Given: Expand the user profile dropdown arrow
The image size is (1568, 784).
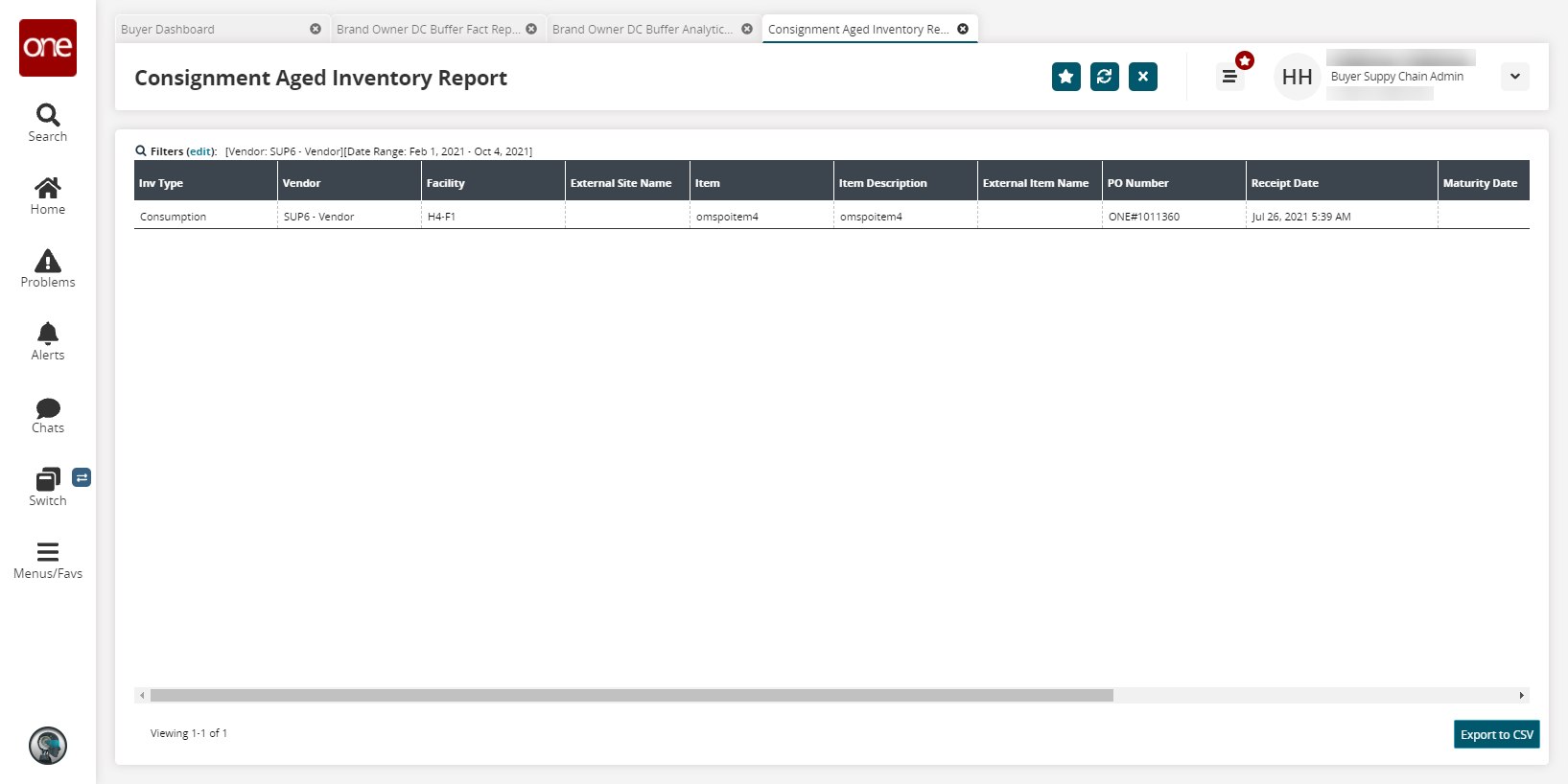Looking at the screenshot, I should click(x=1514, y=77).
